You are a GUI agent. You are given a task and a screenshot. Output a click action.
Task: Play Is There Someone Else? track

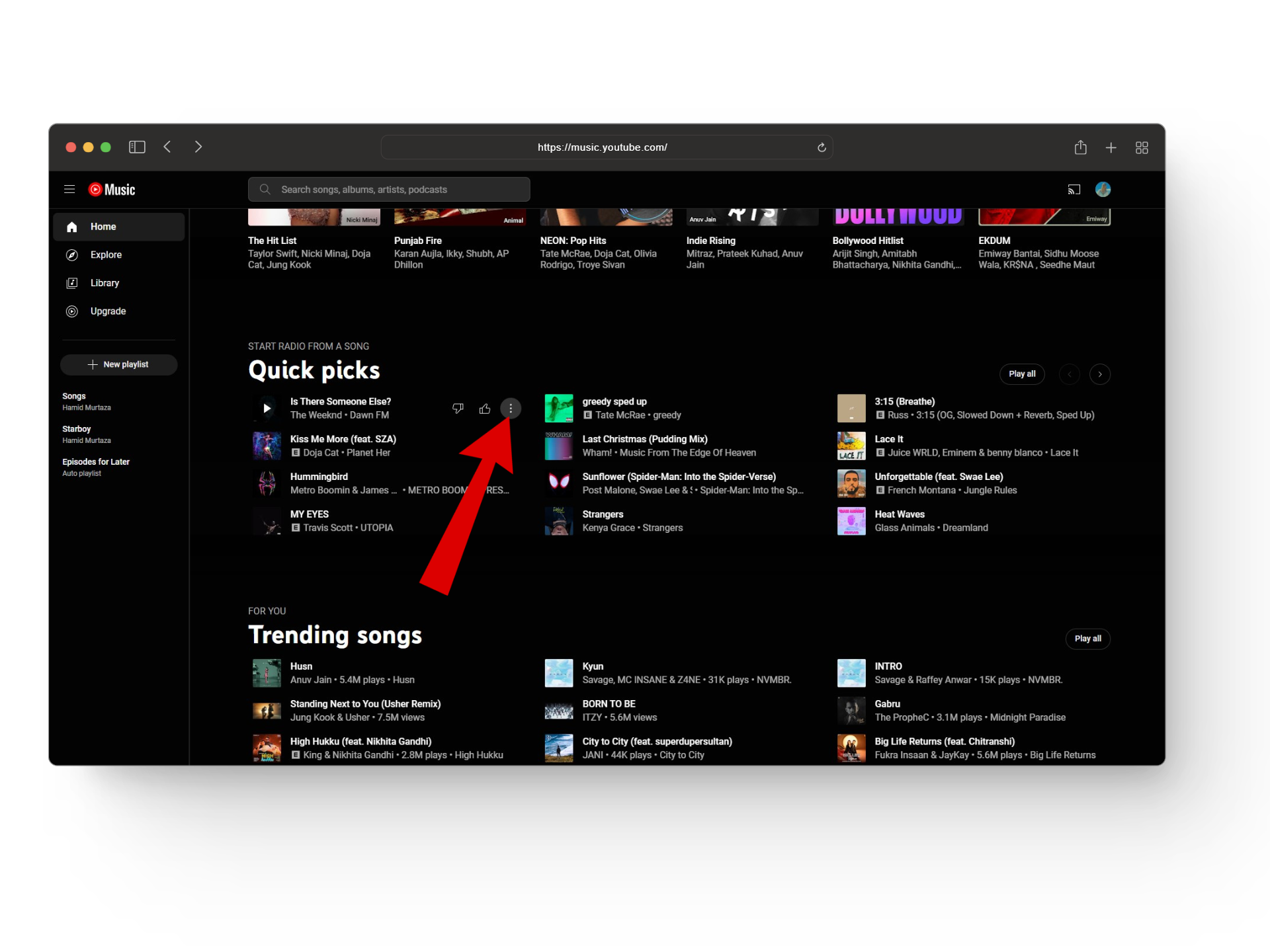[267, 409]
